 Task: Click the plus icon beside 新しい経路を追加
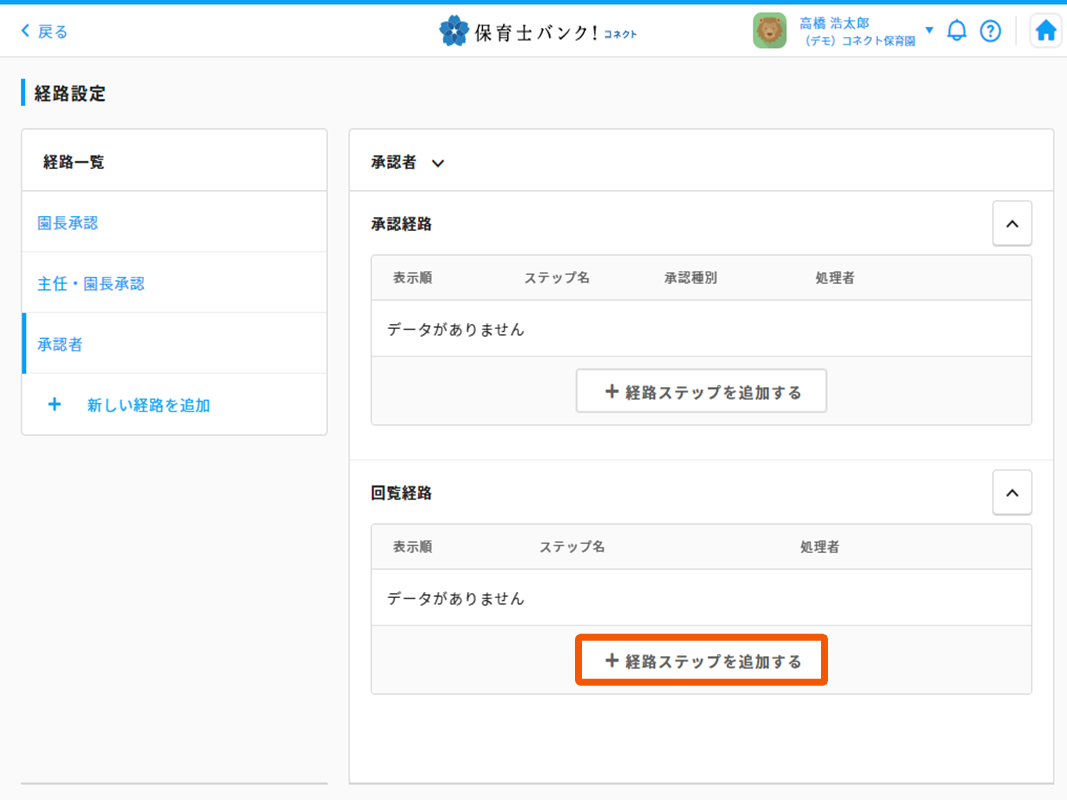click(55, 405)
